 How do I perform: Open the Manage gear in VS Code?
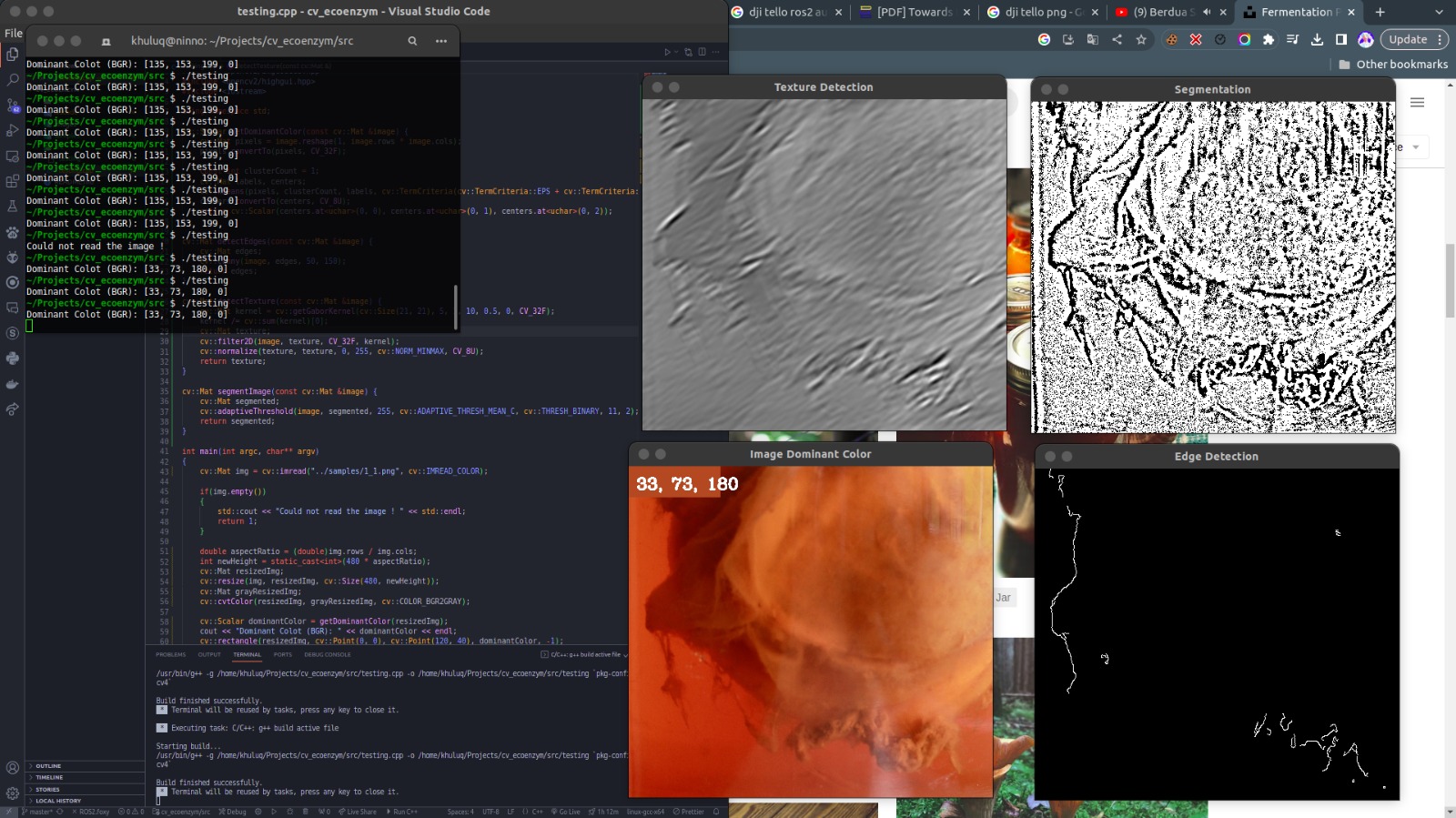(x=13, y=793)
